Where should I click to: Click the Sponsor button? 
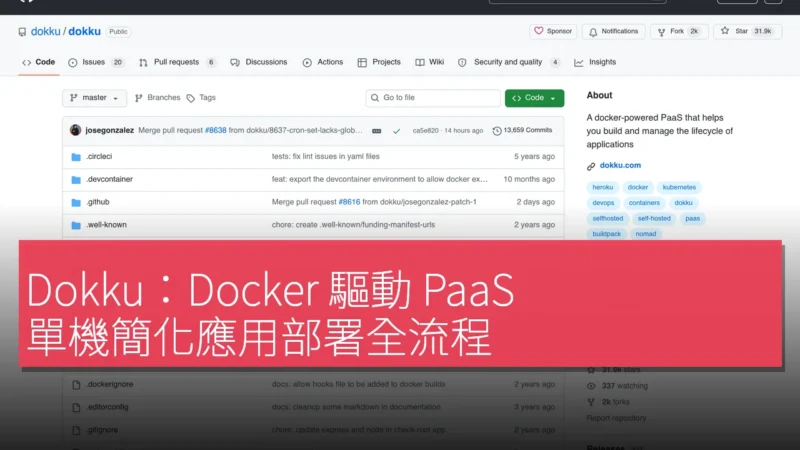(553, 31)
